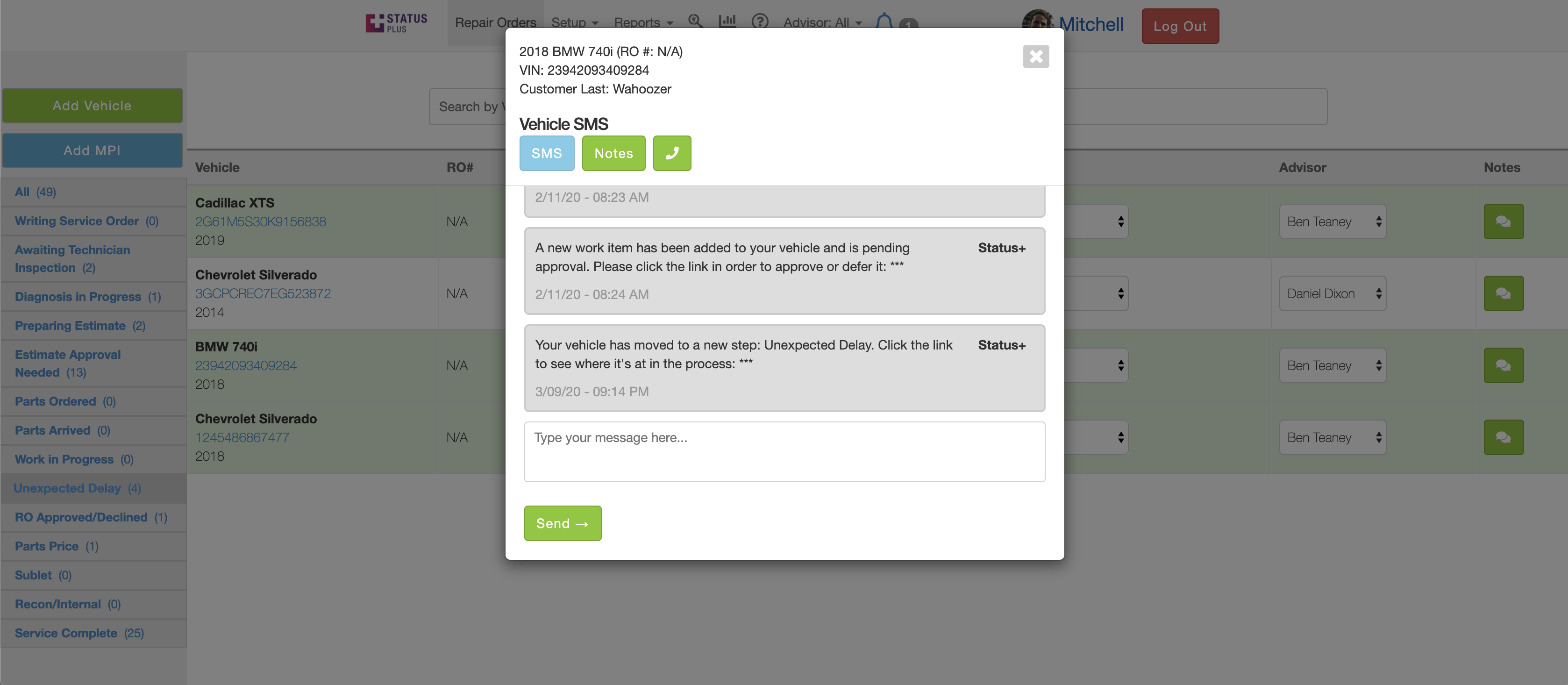Click the message text area
Image resolution: width=1568 pixels, height=685 pixels.
pyautogui.click(x=784, y=451)
